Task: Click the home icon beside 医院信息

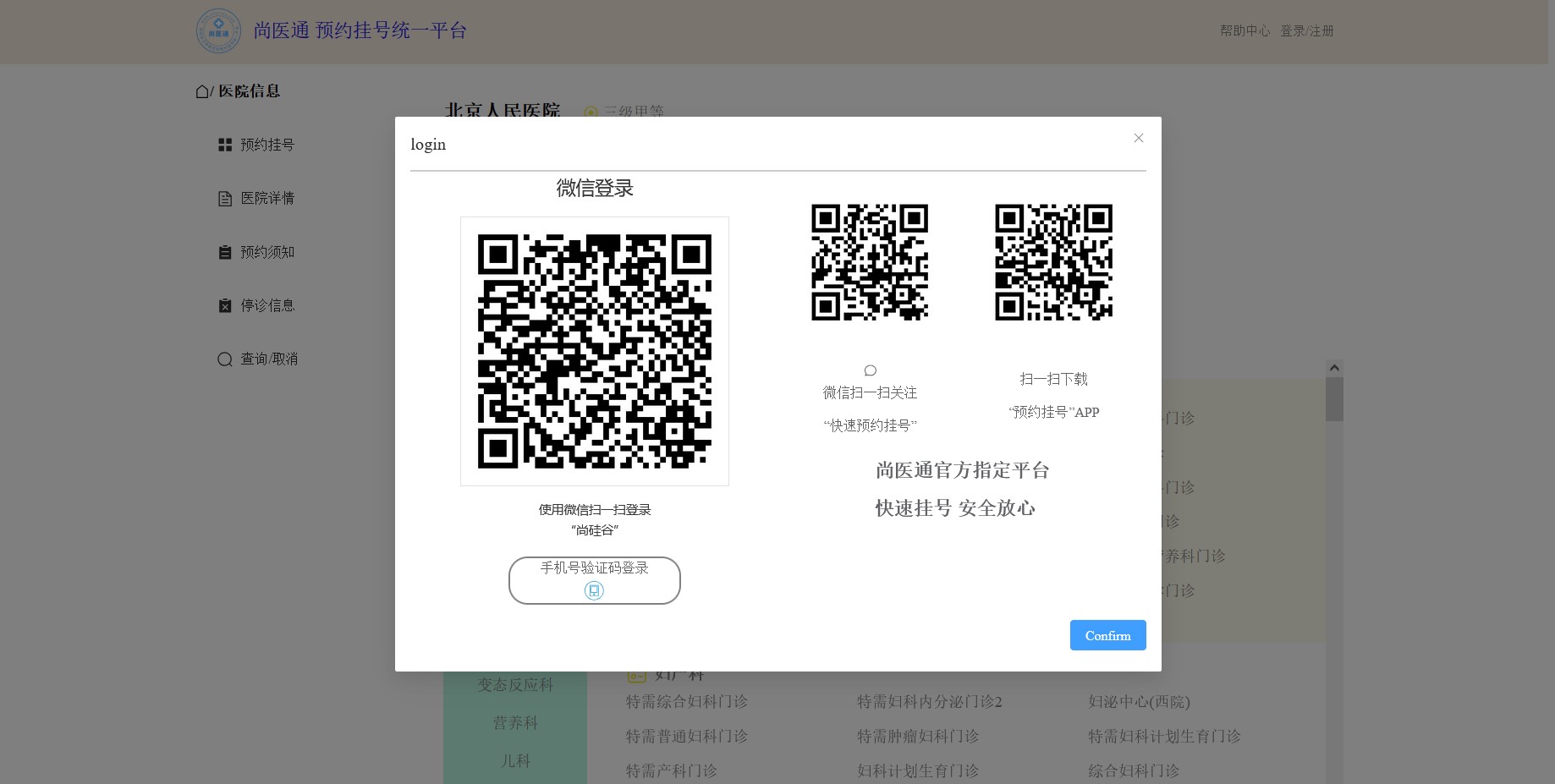Action: tap(202, 91)
